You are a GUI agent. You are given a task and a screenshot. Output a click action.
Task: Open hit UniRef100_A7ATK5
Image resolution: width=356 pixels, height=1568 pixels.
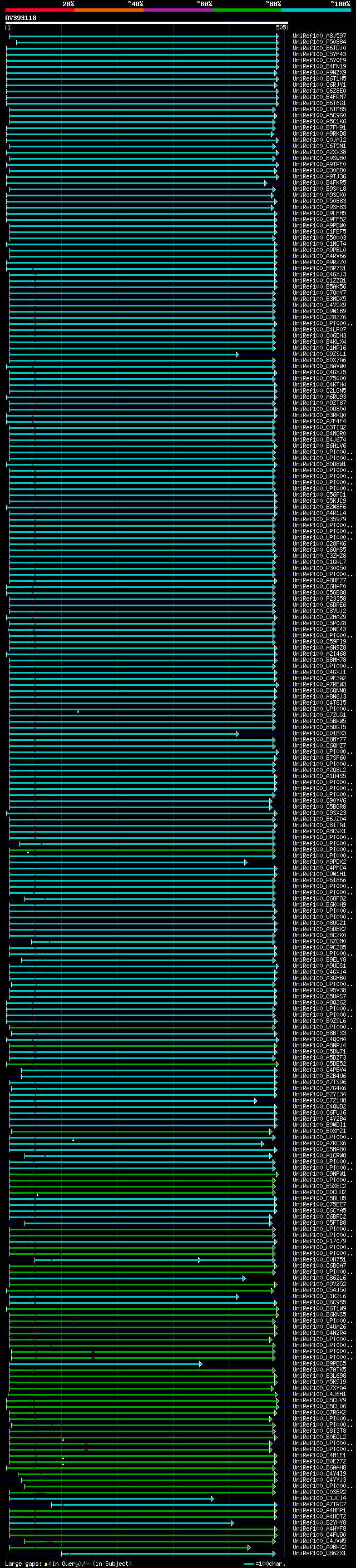(x=319, y=1369)
